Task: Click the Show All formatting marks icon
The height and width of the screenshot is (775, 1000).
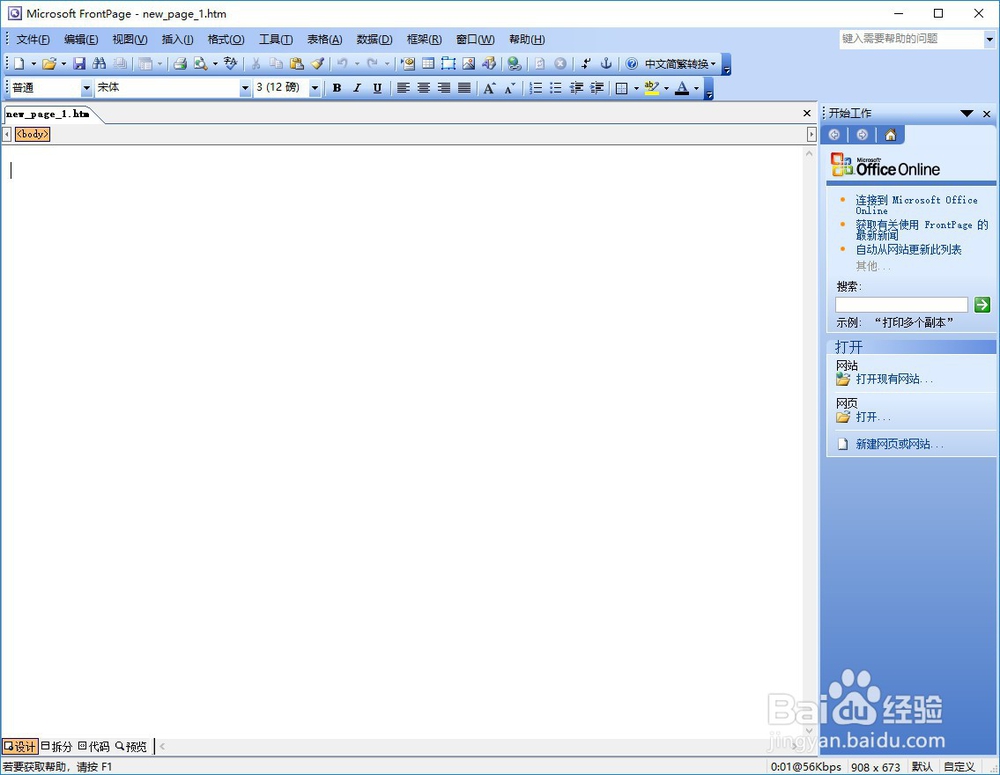Action: [x=586, y=63]
